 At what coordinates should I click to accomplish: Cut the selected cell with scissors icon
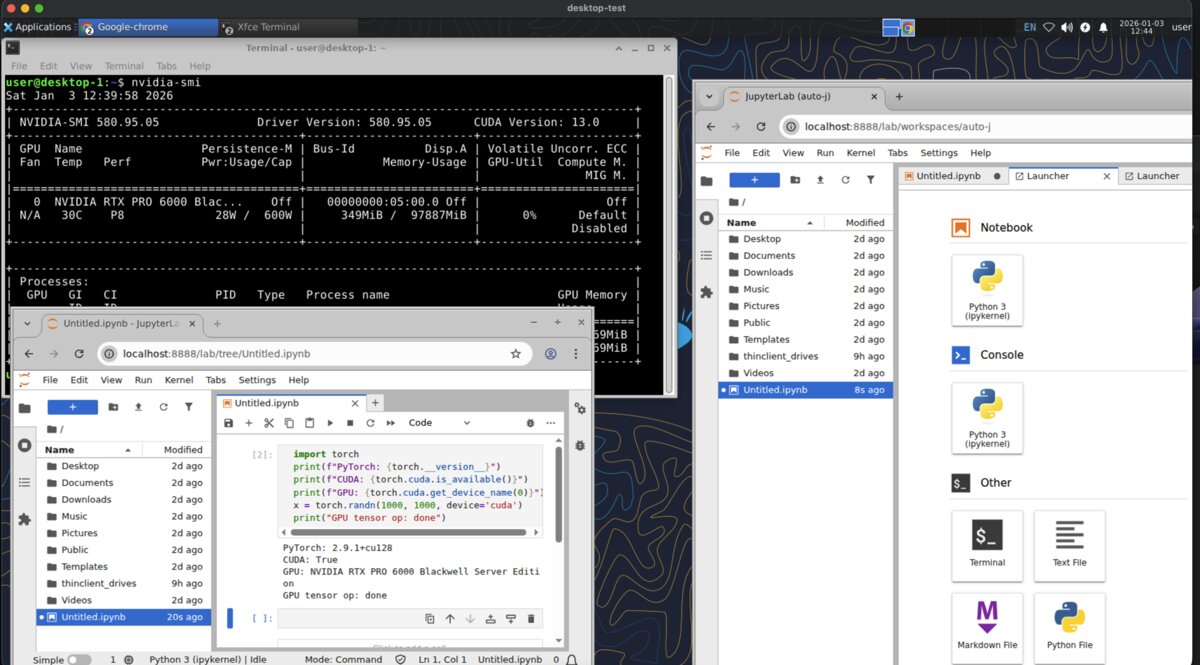pos(269,423)
